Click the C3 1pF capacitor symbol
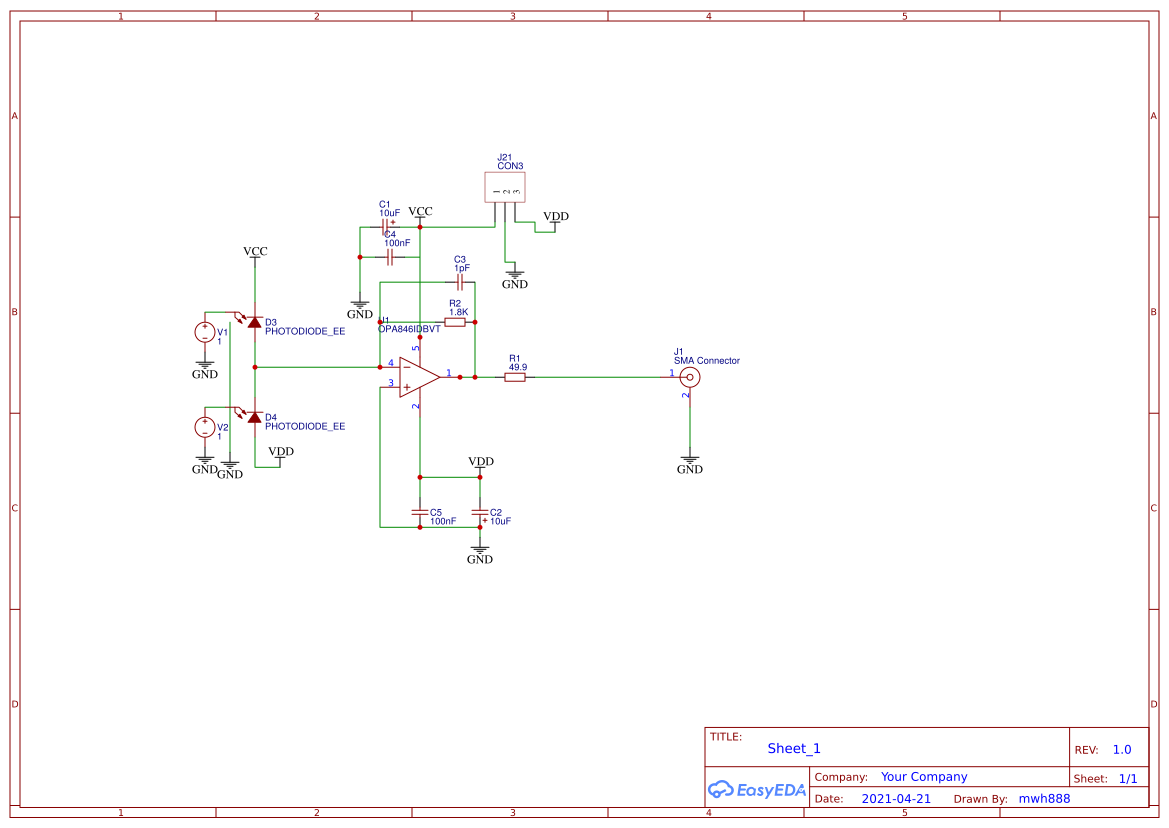 click(x=460, y=283)
